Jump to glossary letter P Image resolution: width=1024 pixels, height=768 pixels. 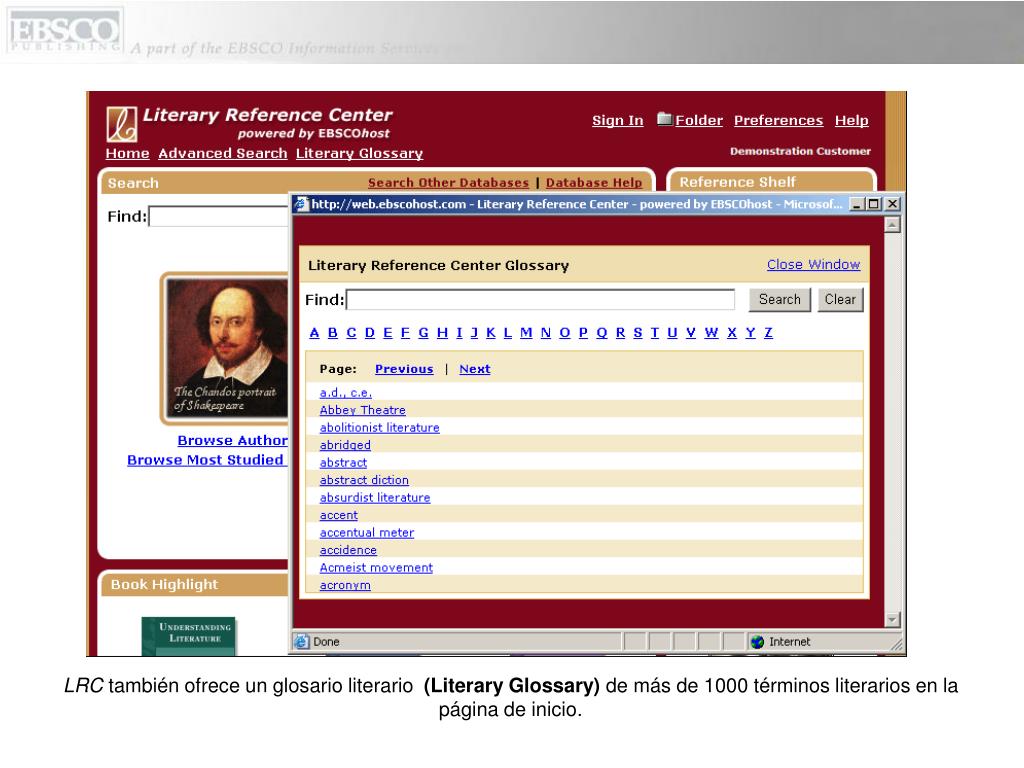tap(583, 333)
